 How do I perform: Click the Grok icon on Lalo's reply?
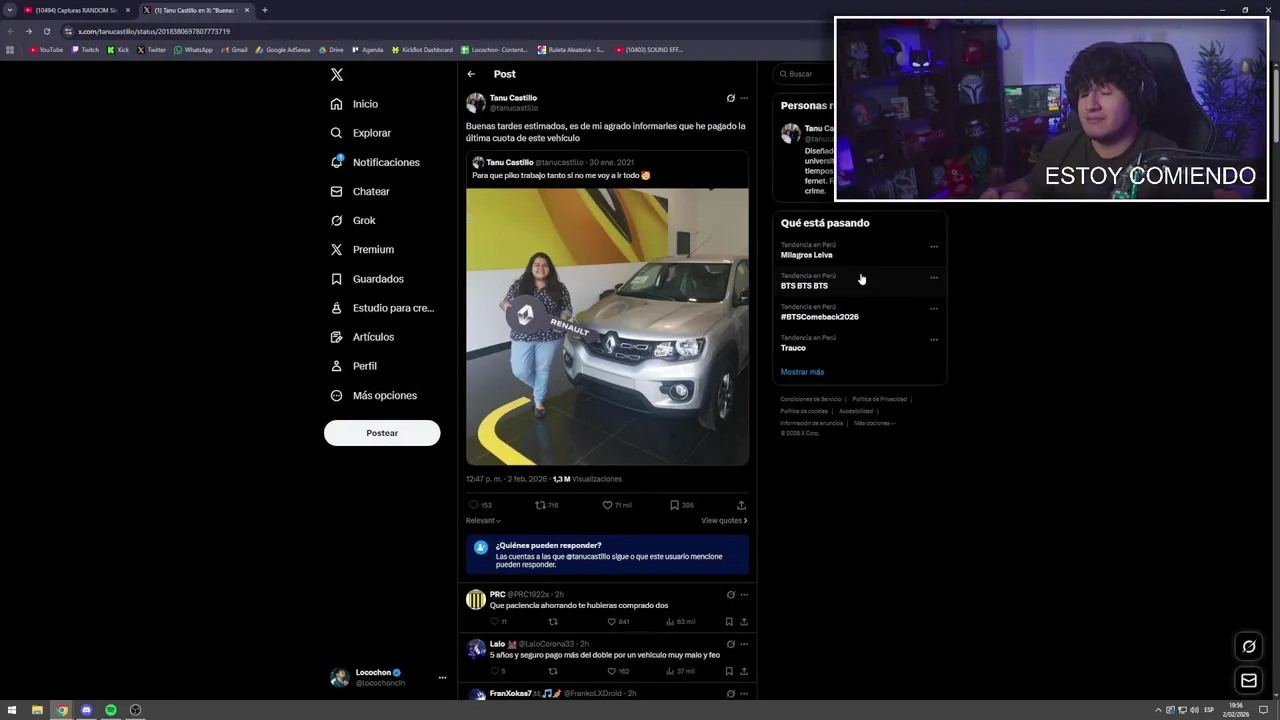pyautogui.click(x=730, y=644)
